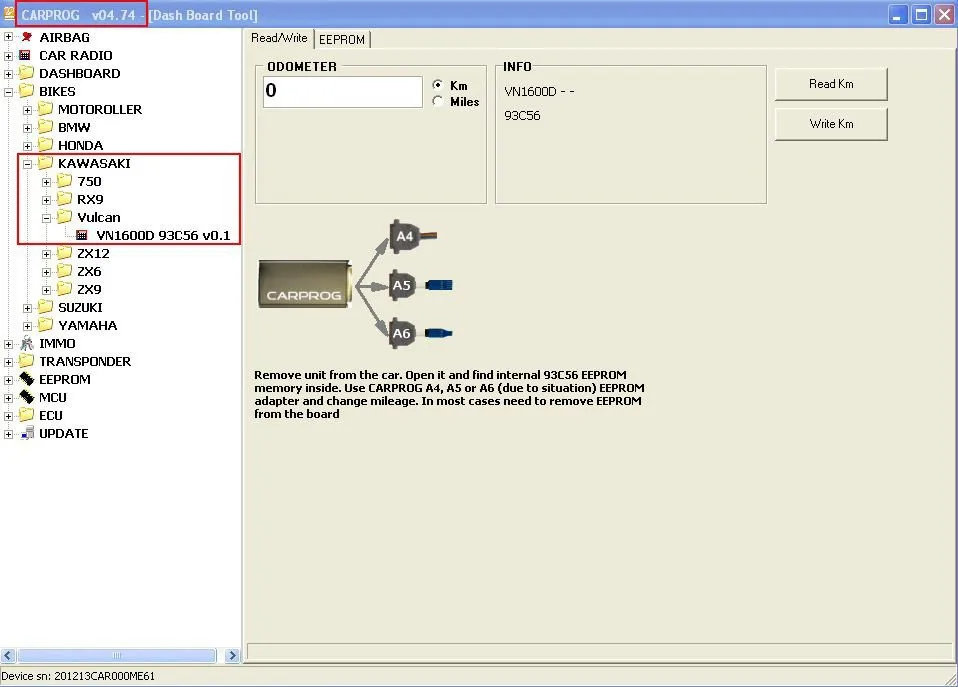Click the RX9 folder icon
The image size is (958, 687).
64,199
